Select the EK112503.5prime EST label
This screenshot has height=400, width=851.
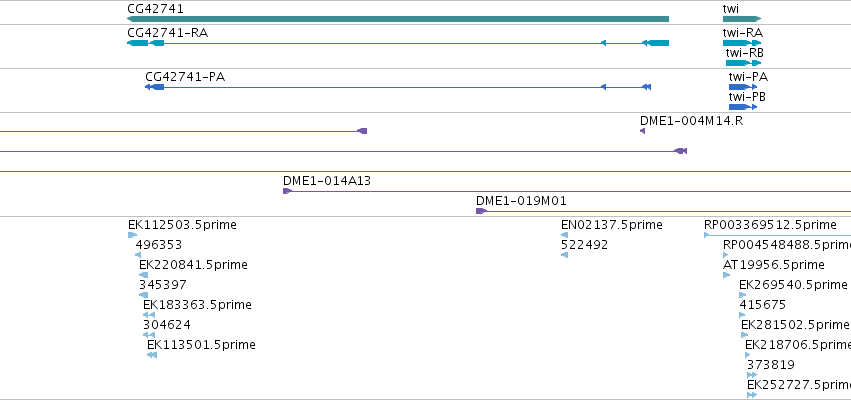182,225
